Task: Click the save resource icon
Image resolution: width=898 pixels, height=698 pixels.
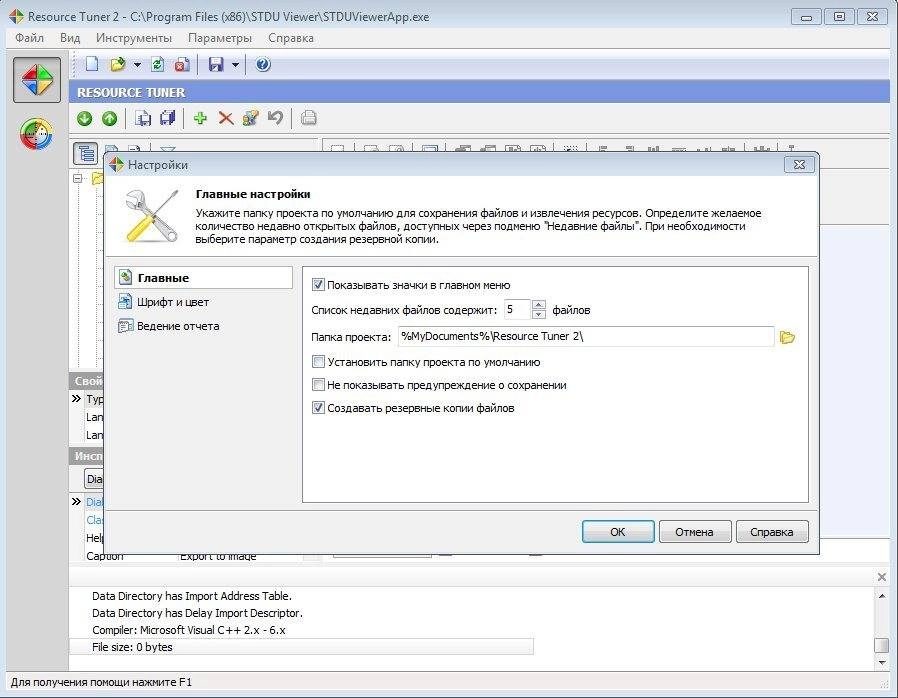Action: (143, 119)
